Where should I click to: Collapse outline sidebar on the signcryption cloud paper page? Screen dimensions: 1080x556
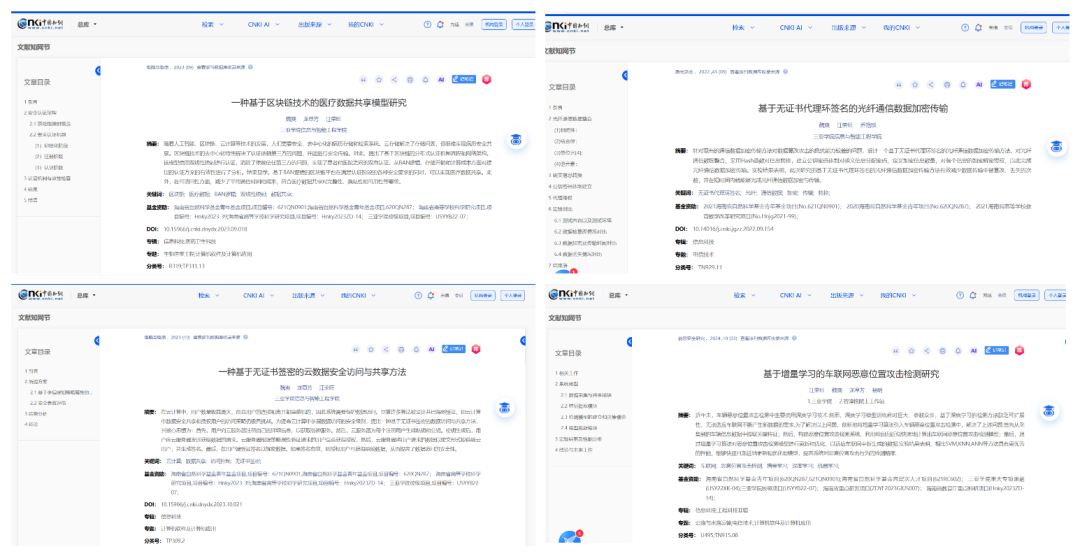click(97, 341)
